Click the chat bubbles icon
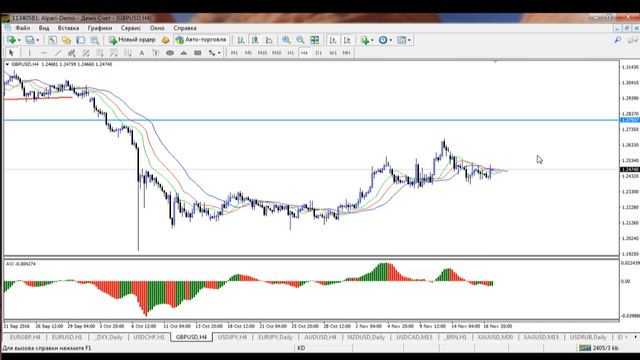The width and height of the screenshot is (640, 360). [633, 40]
